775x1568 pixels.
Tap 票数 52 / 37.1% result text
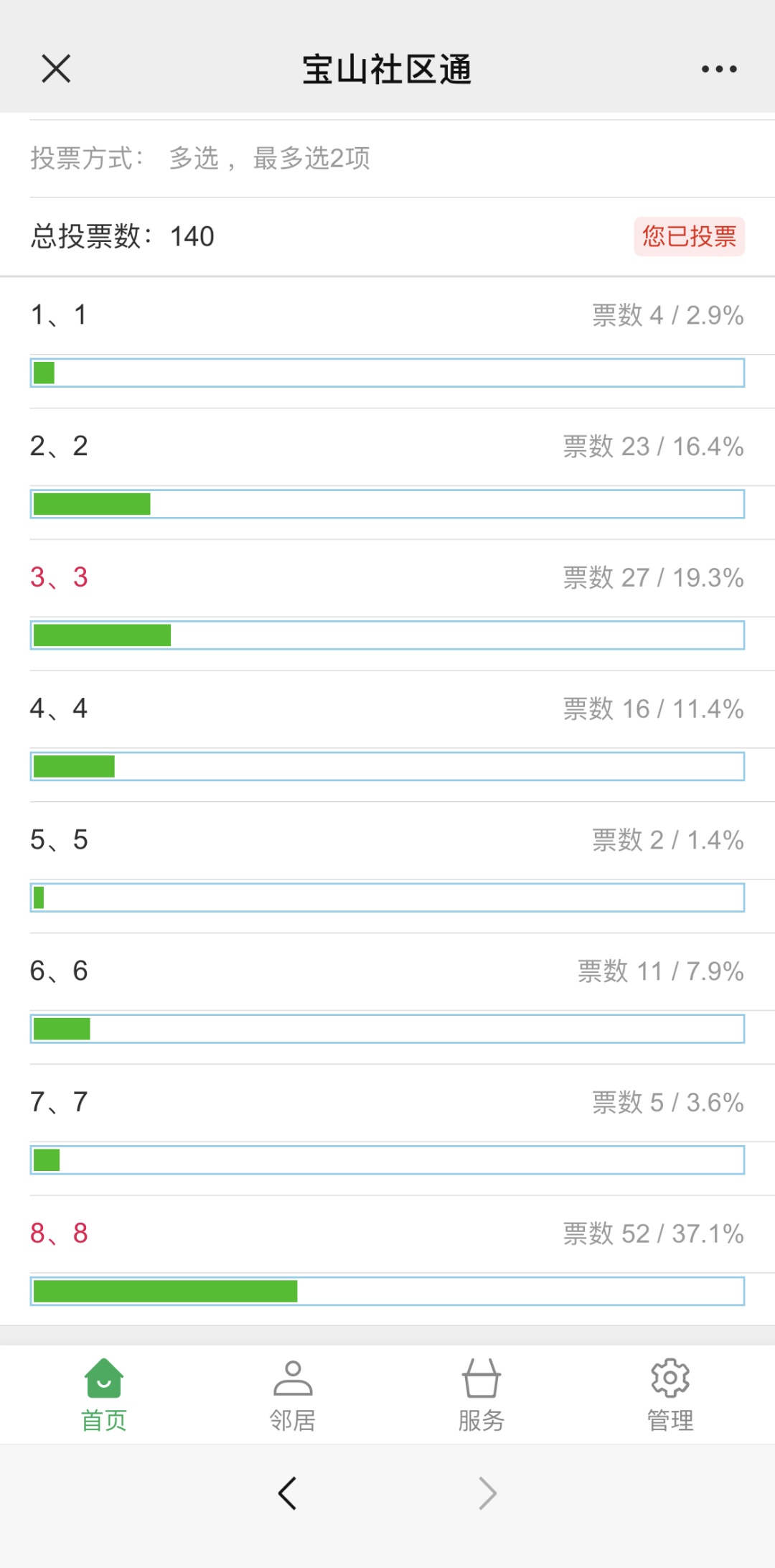(653, 1233)
